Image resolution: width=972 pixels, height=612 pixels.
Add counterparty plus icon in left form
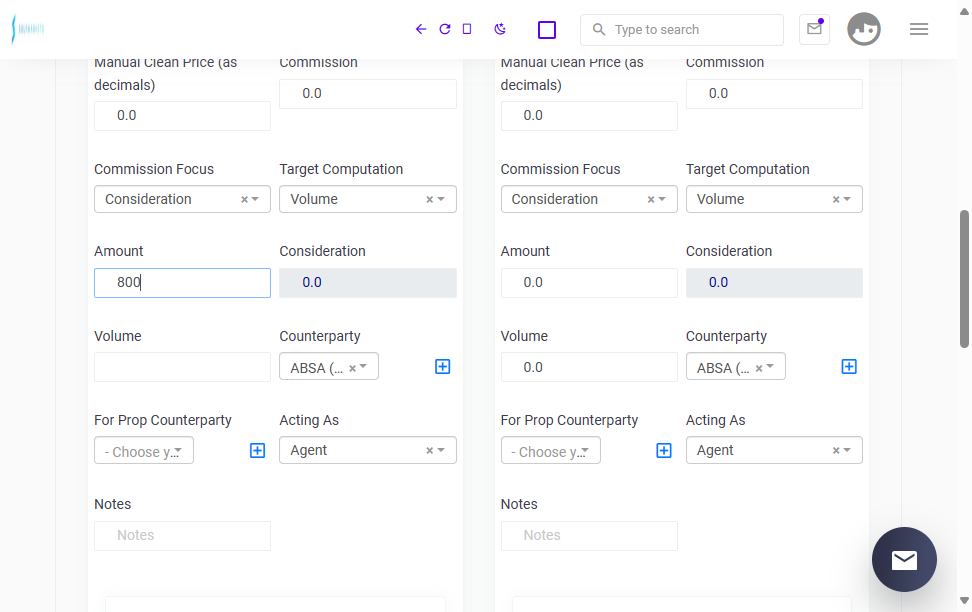(443, 366)
